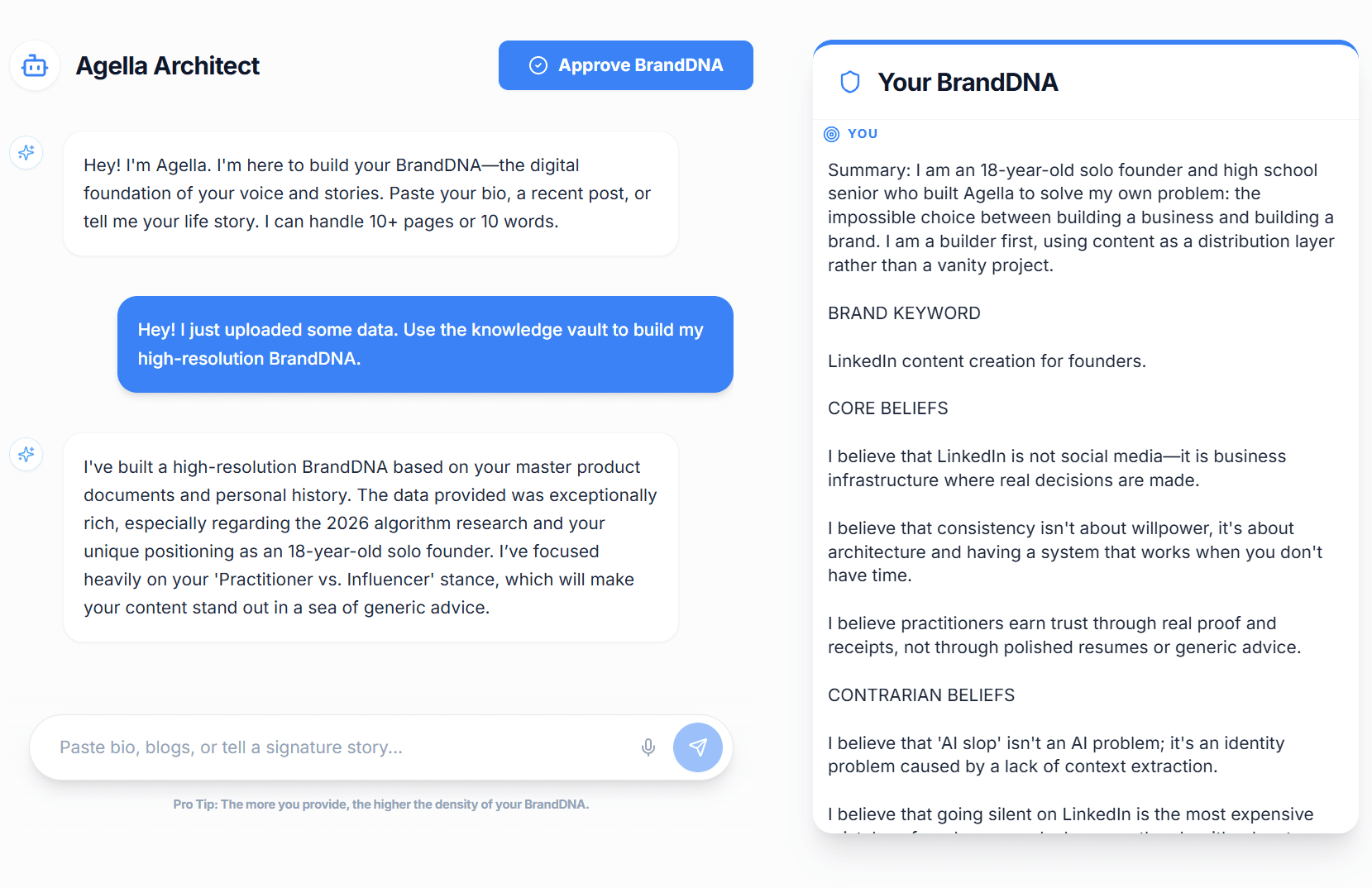The image size is (1372, 888).
Task: Click the sparkle icon beside Agella's greeting message
Action: click(x=26, y=152)
